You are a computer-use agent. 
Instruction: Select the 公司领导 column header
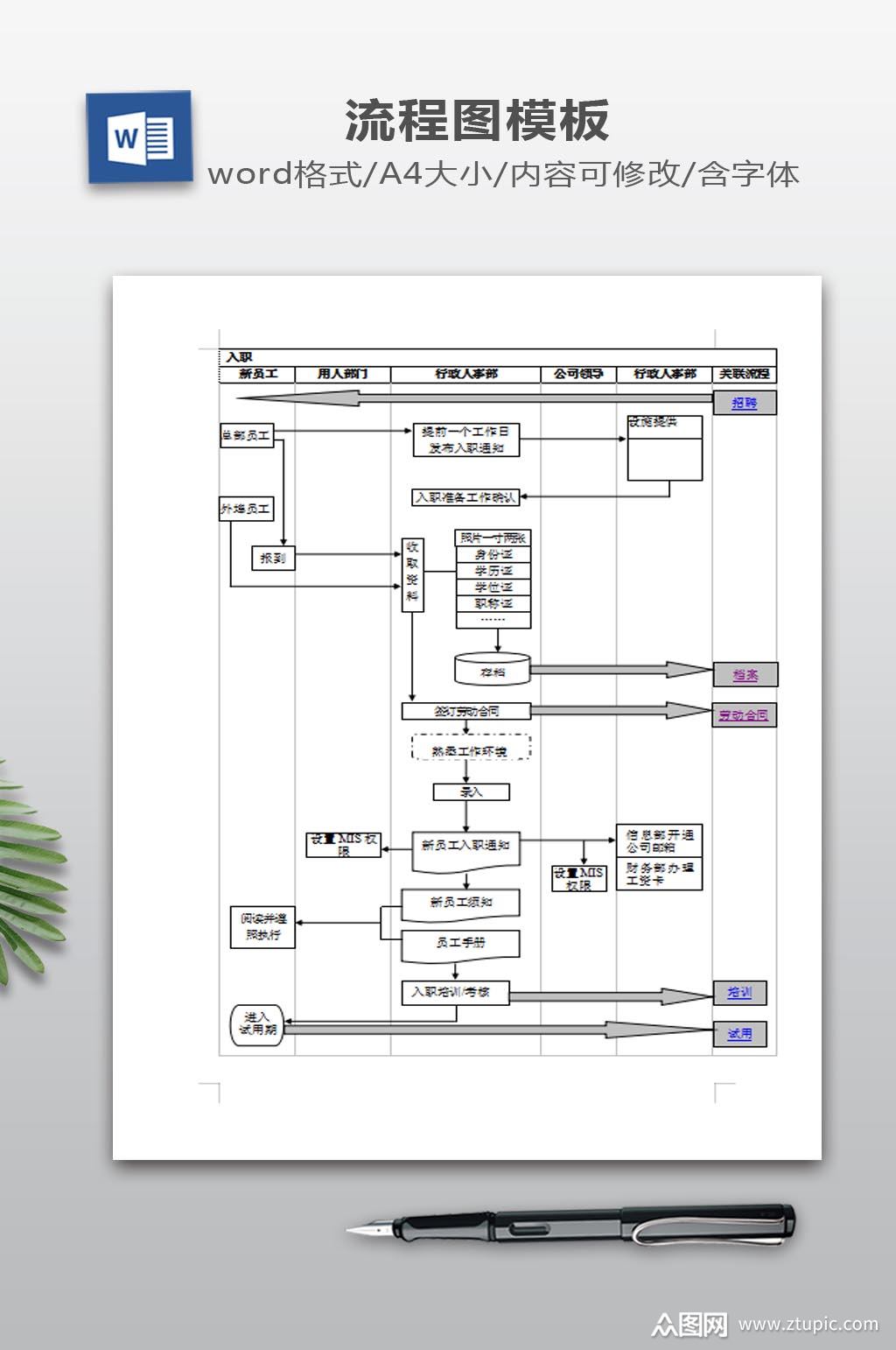[x=578, y=374]
